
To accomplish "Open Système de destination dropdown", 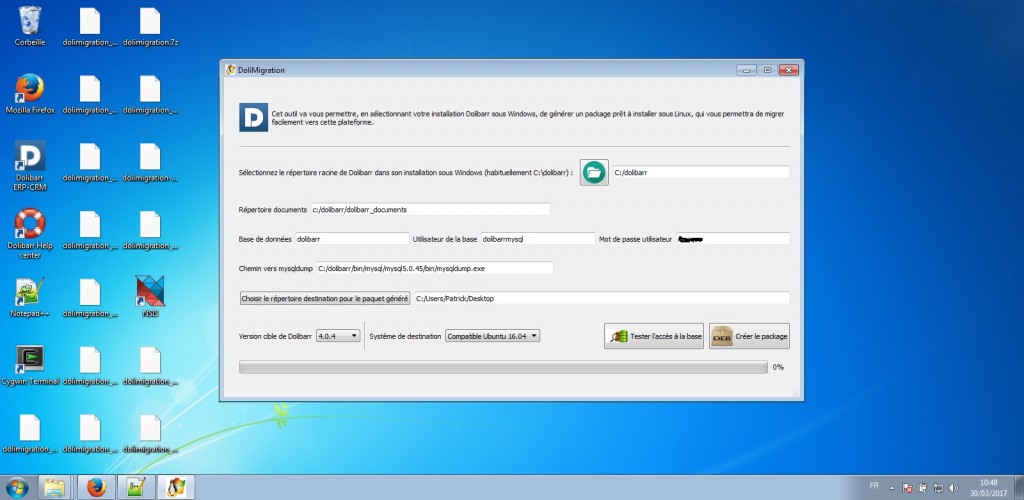I will (x=492, y=336).
